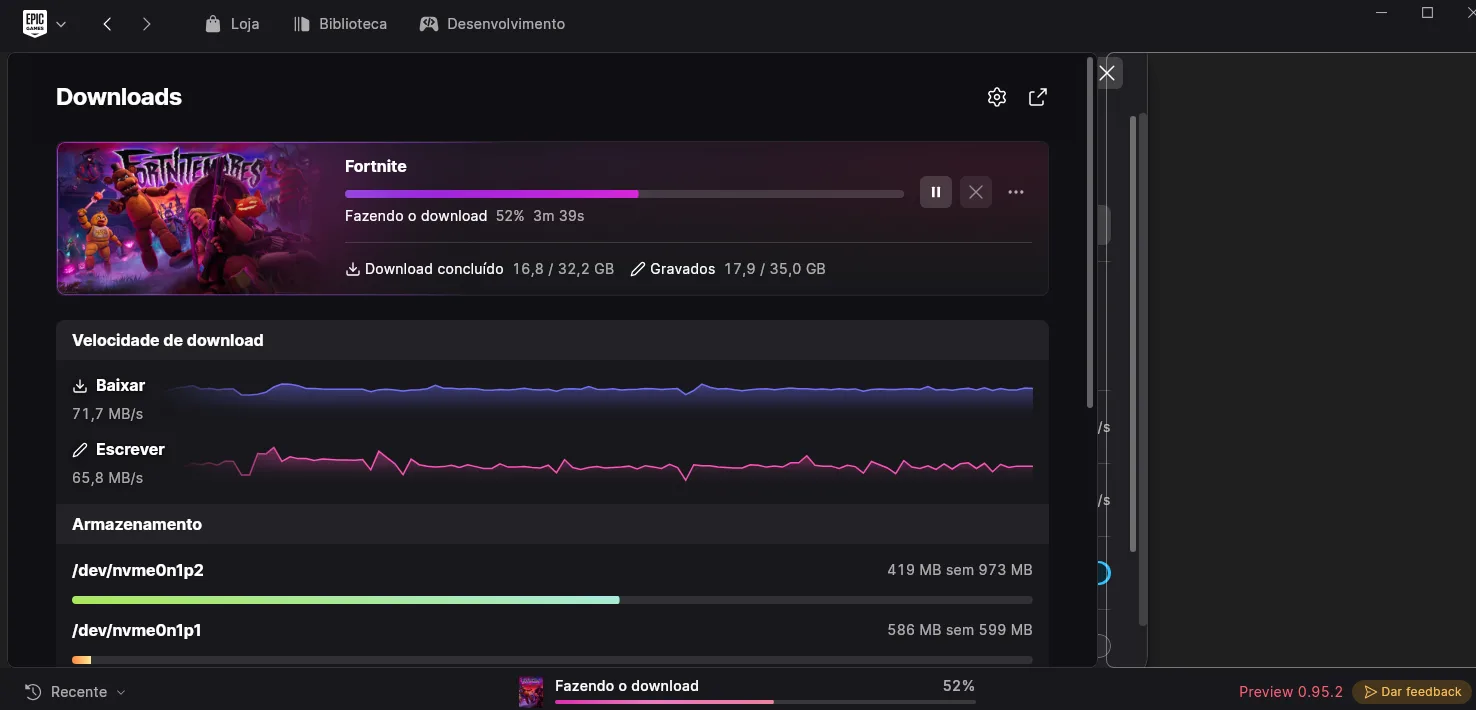Click the 16,8 / 32,2 GB value
1476x710 pixels.
tap(563, 269)
